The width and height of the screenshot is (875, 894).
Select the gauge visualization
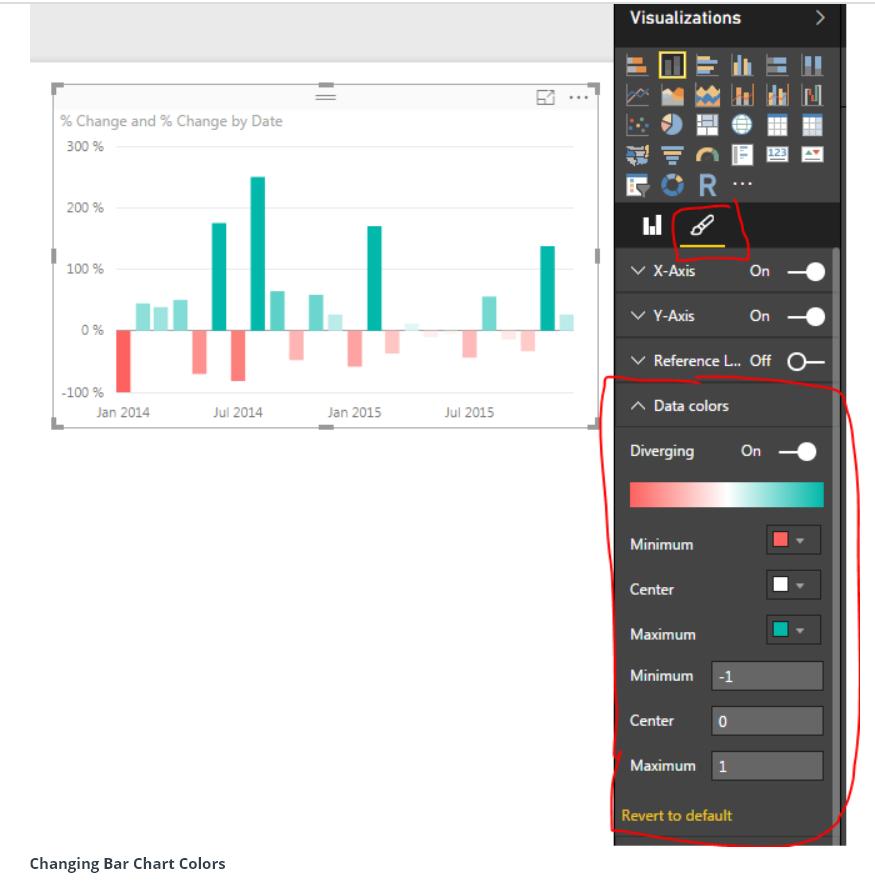pos(707,155)
